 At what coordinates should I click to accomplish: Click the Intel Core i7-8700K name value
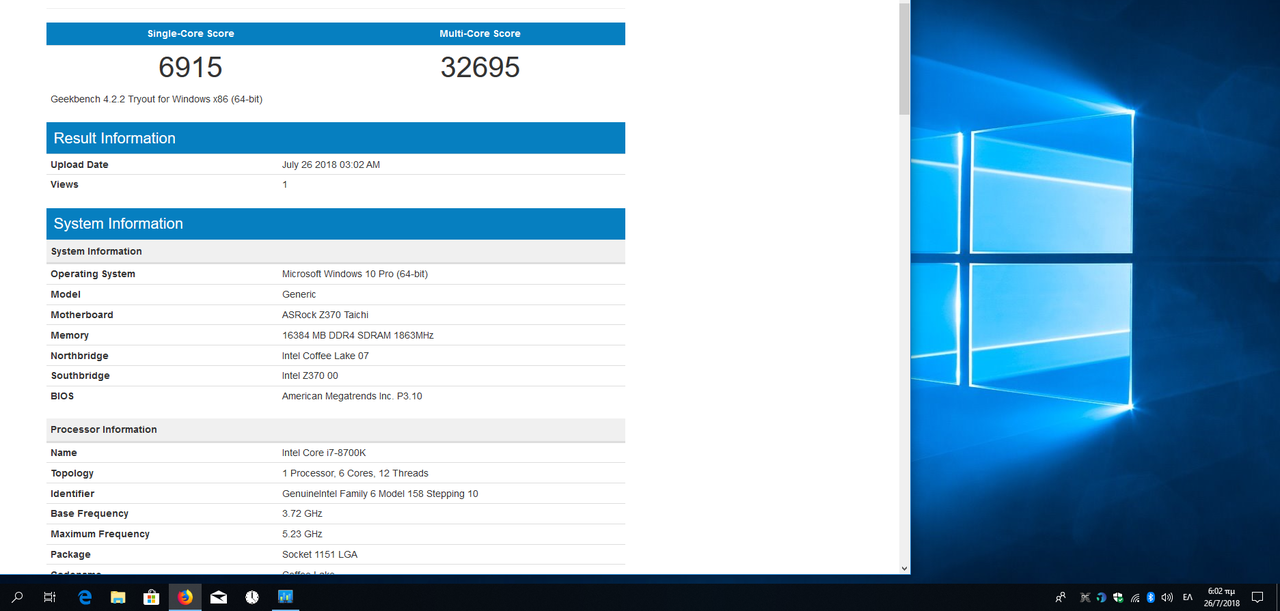[x=323, y=453]
